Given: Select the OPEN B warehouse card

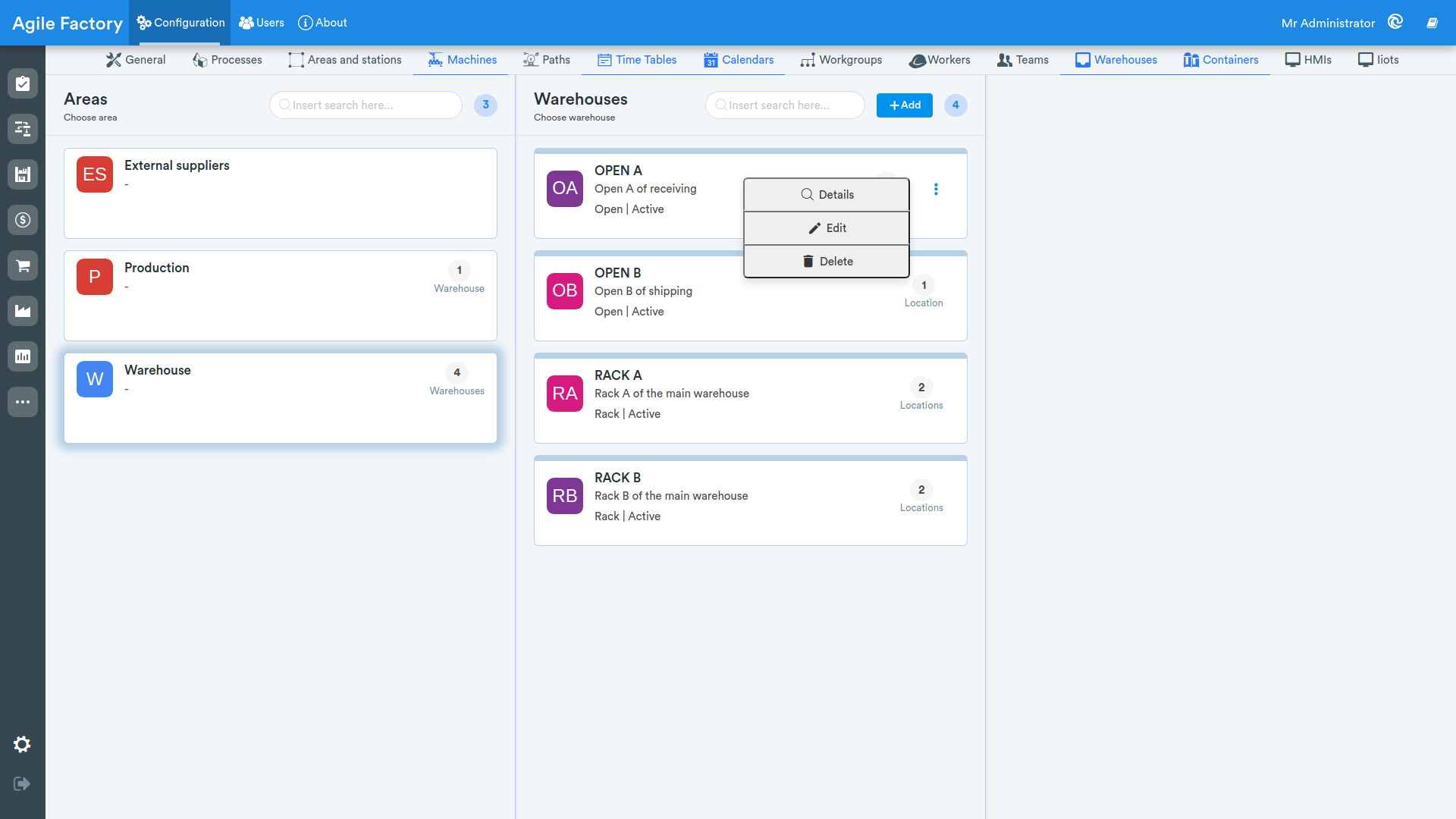Looking at the screenshot, I should pos(751,297).
